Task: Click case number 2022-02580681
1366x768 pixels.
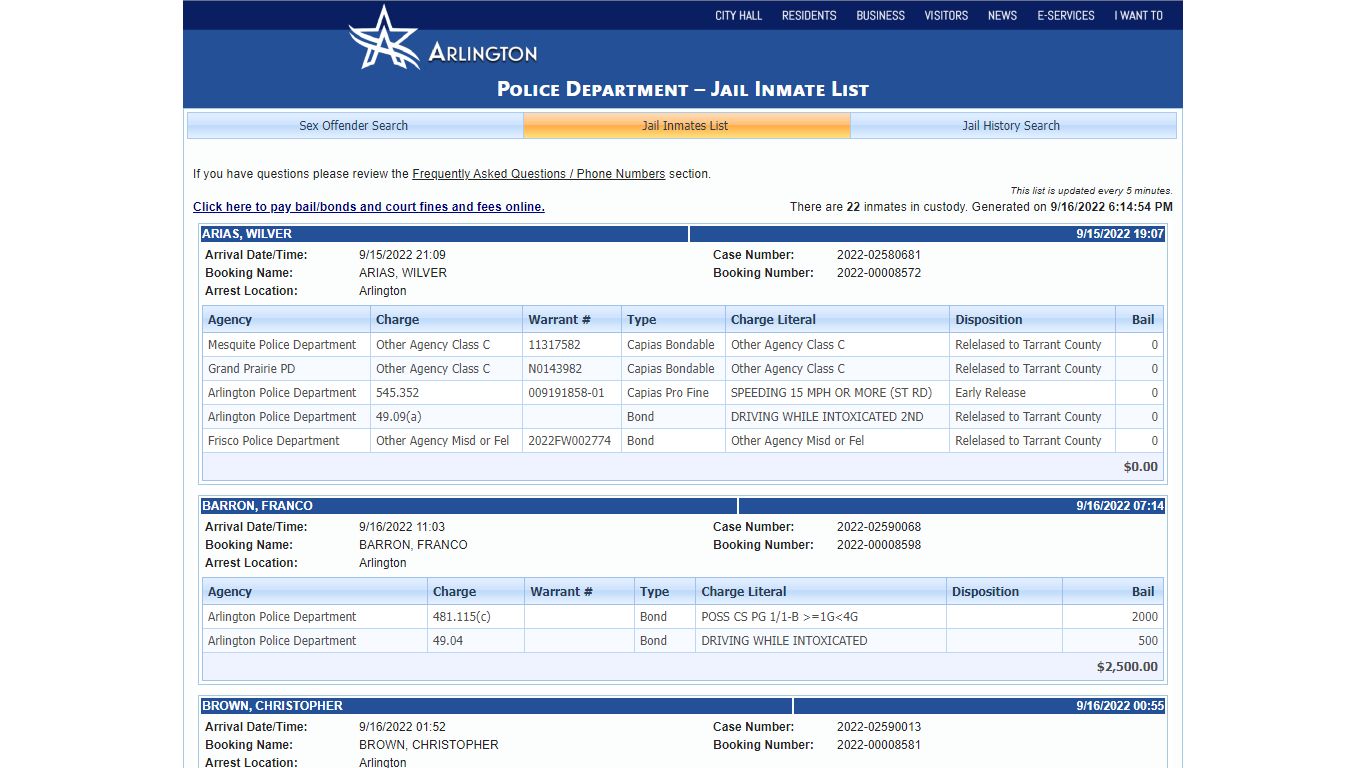Action: tap(879, 255)
